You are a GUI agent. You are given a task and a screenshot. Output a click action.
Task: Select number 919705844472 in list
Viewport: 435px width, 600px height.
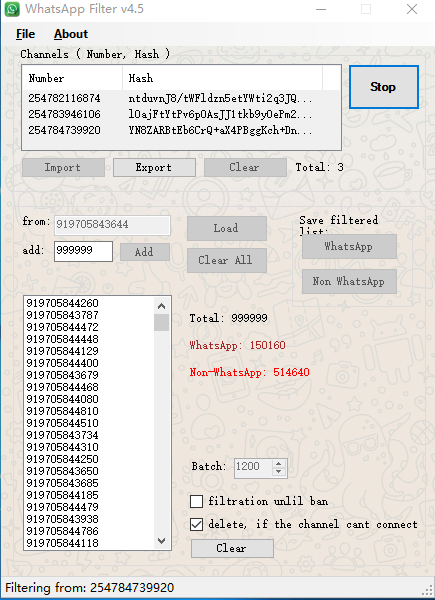pyautogui.click(x=62, y=327)
